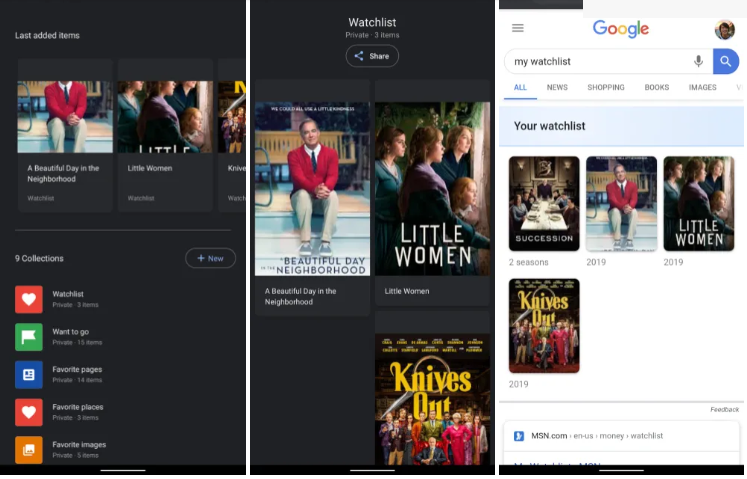The width and height of the screenshot is (747, 479).
Task: Open the MSN.com money watchlist result
Action: (623, 436)
